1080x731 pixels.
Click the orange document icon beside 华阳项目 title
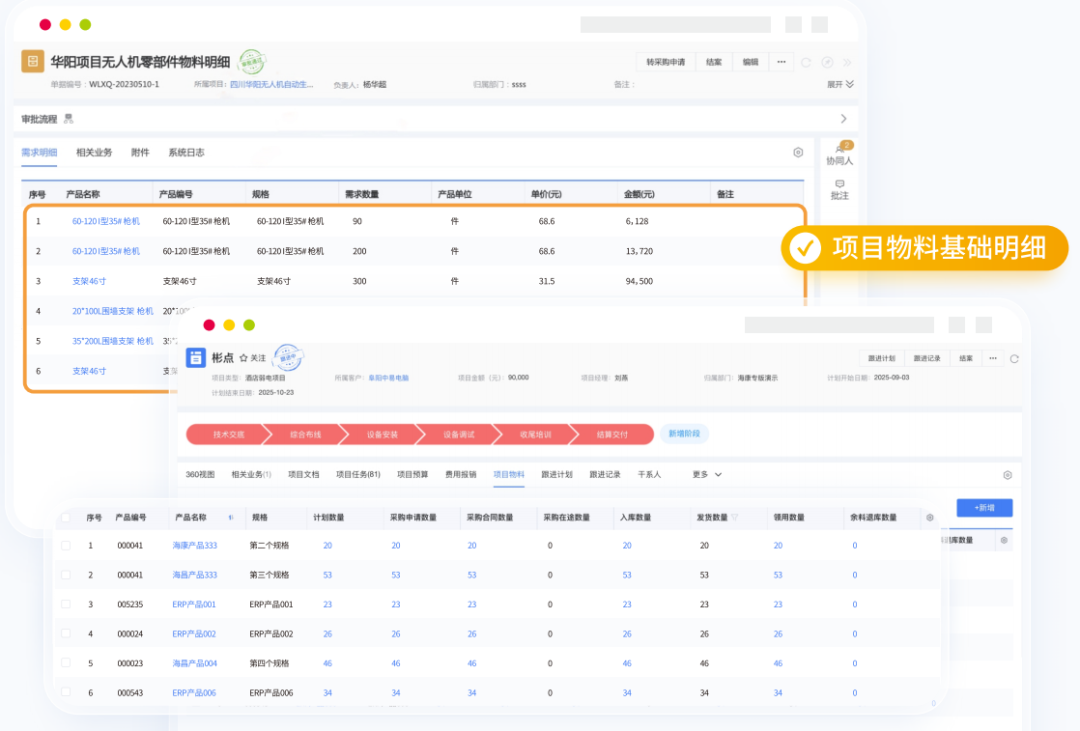tap(32, 61)
